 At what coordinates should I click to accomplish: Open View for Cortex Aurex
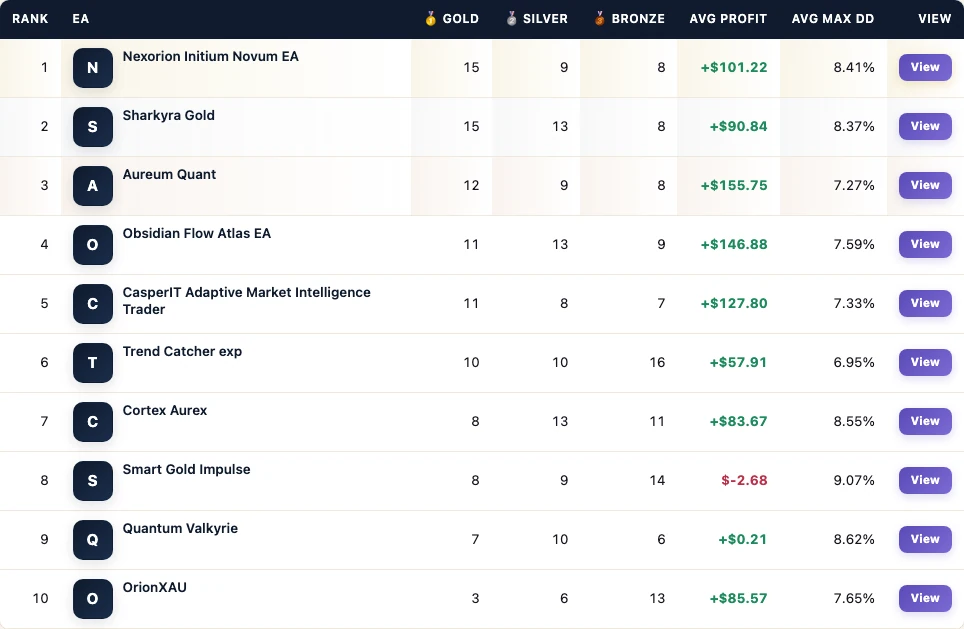tap(925, 421)
